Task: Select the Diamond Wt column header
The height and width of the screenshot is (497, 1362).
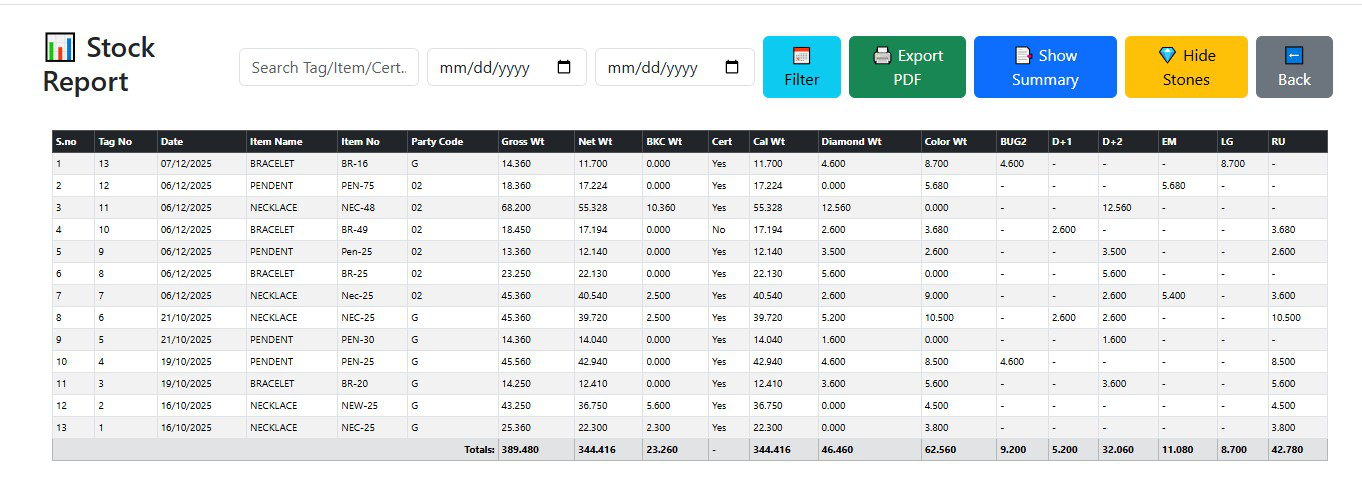Action: point(852,142)
